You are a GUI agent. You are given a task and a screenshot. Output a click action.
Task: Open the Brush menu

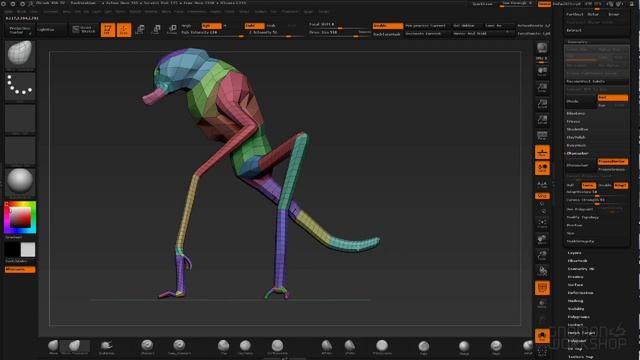click(21, 12)
